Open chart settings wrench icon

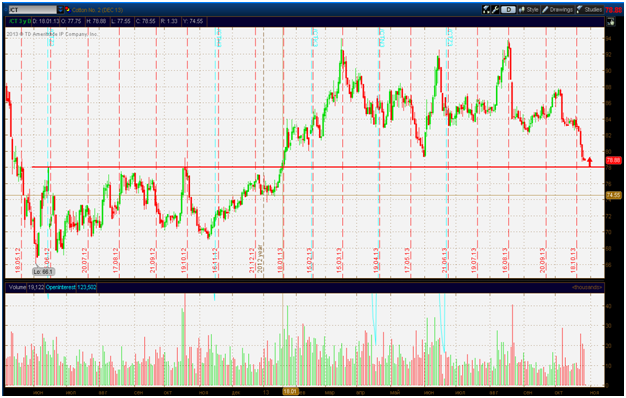[x=495, y=10]
